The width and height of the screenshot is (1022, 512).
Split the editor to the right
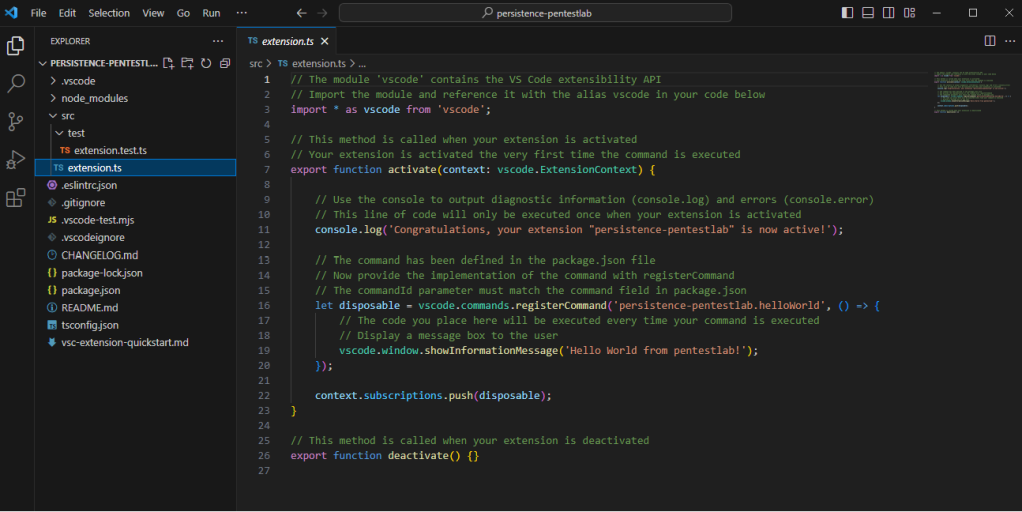[989, 41]
